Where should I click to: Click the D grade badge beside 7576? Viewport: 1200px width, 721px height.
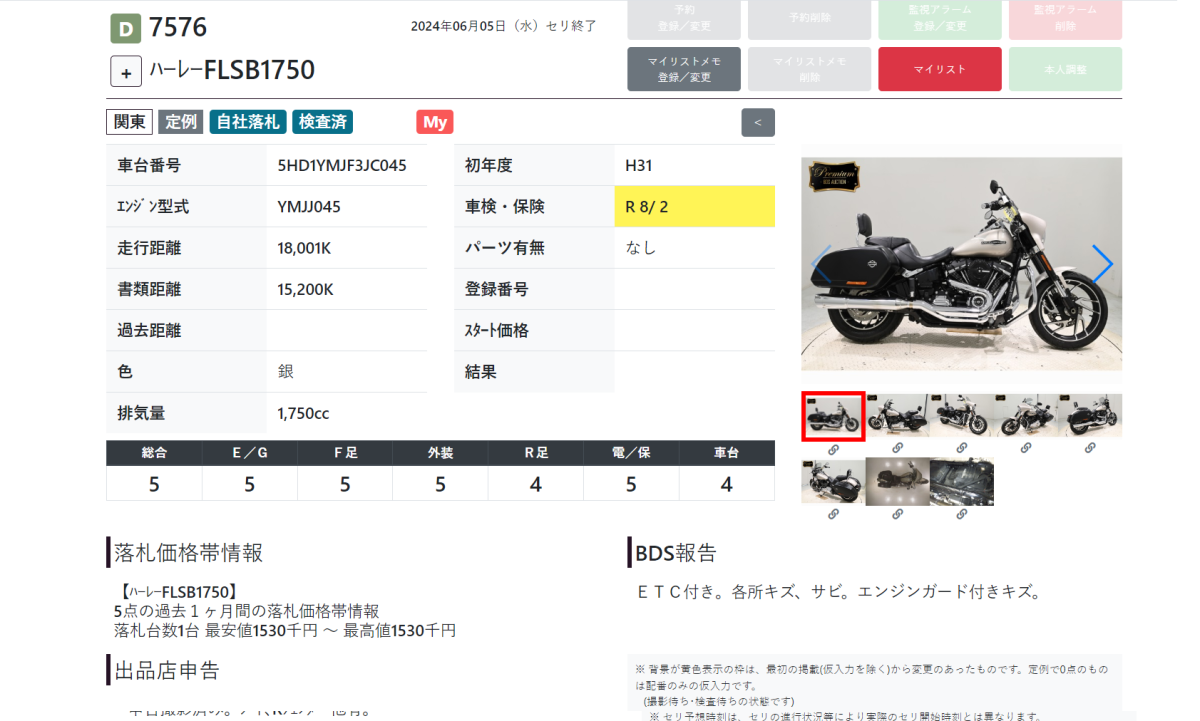125,29
